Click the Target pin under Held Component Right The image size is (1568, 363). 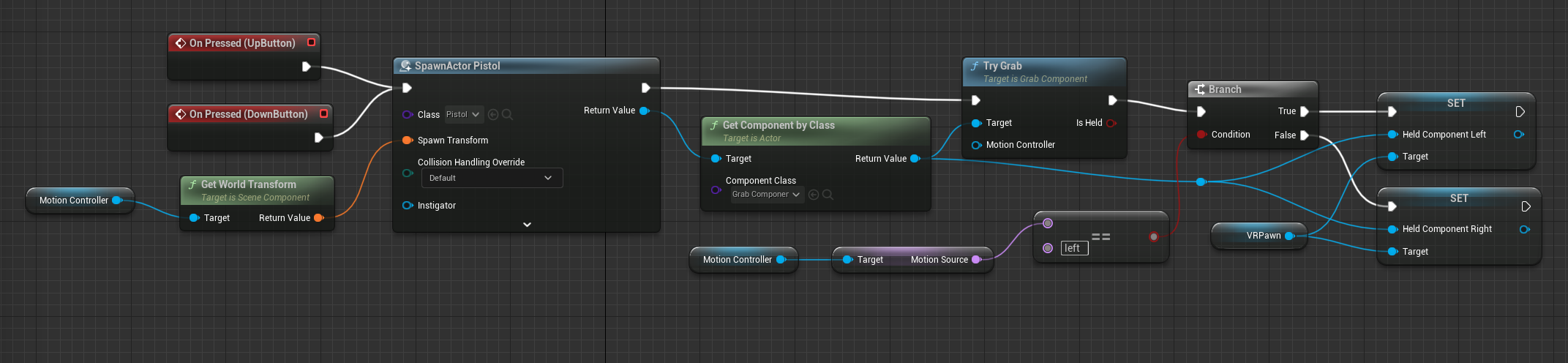1392,252
